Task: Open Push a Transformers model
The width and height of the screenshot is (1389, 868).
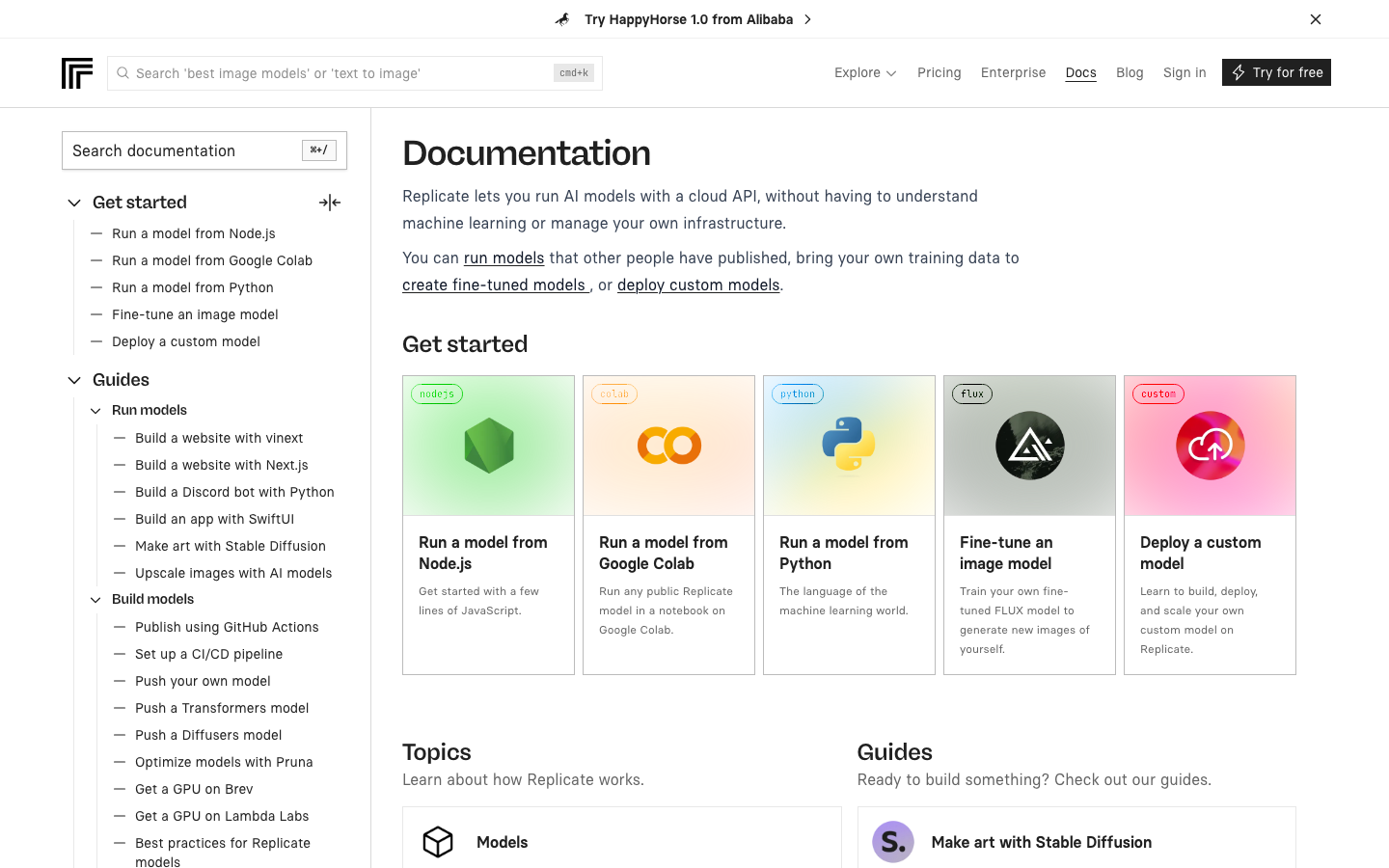Action: pyautogui.click(x=222, y=708)
